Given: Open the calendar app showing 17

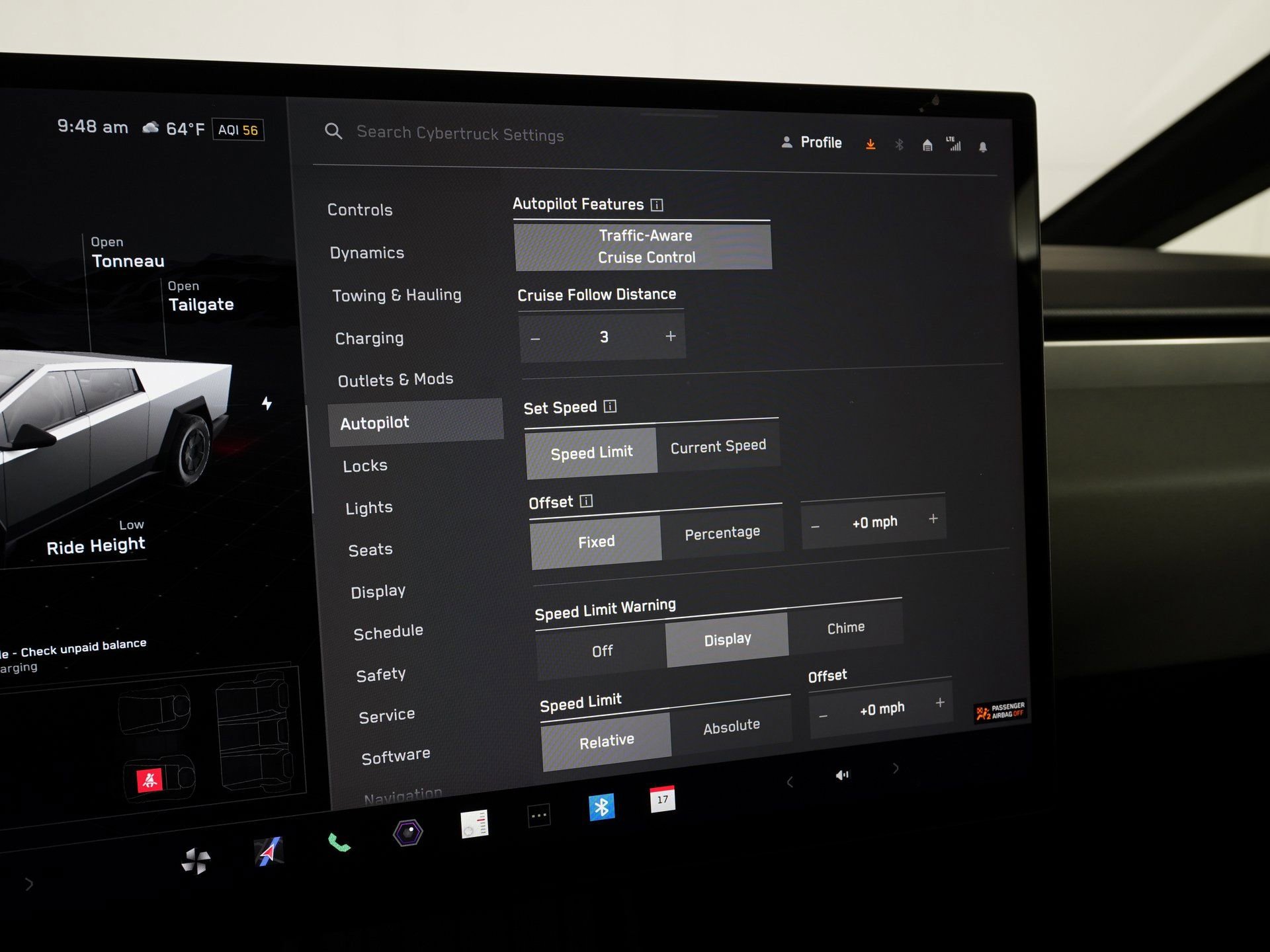Looking at the screenshot, I should click(x=661, y=801).
